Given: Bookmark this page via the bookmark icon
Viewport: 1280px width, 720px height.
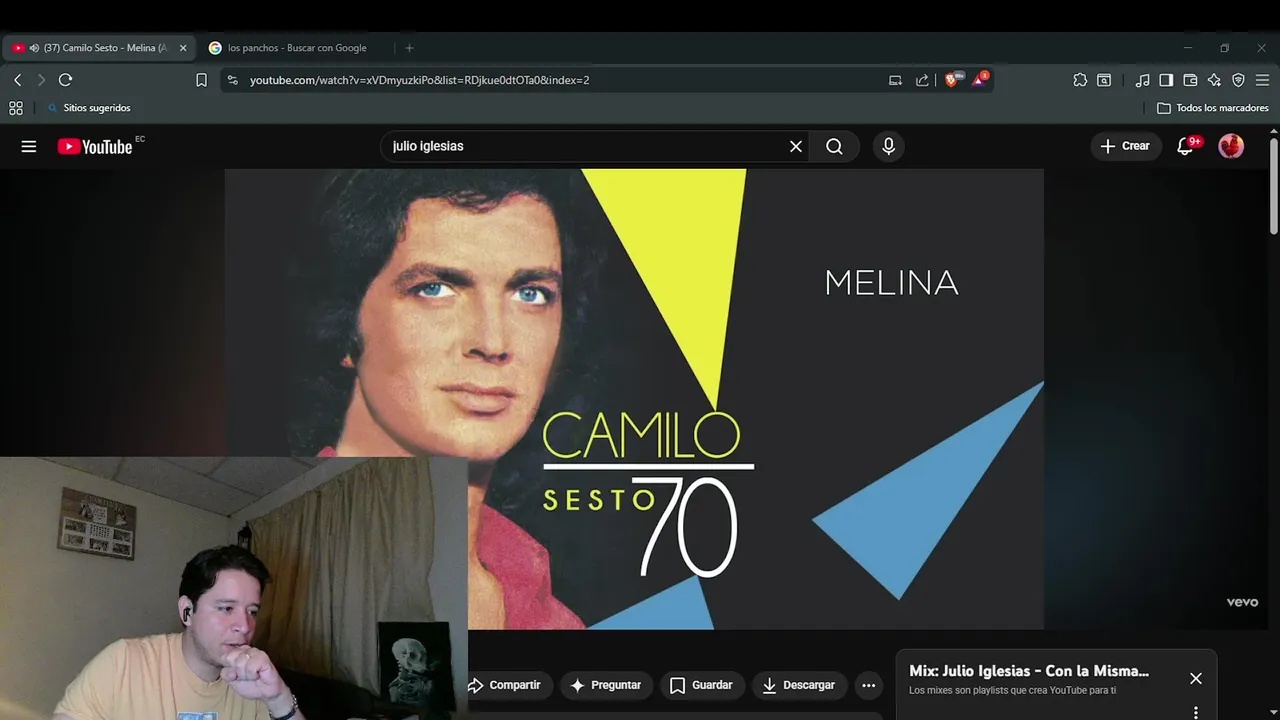Looking at the screenshot, I should tap(201, 80).
